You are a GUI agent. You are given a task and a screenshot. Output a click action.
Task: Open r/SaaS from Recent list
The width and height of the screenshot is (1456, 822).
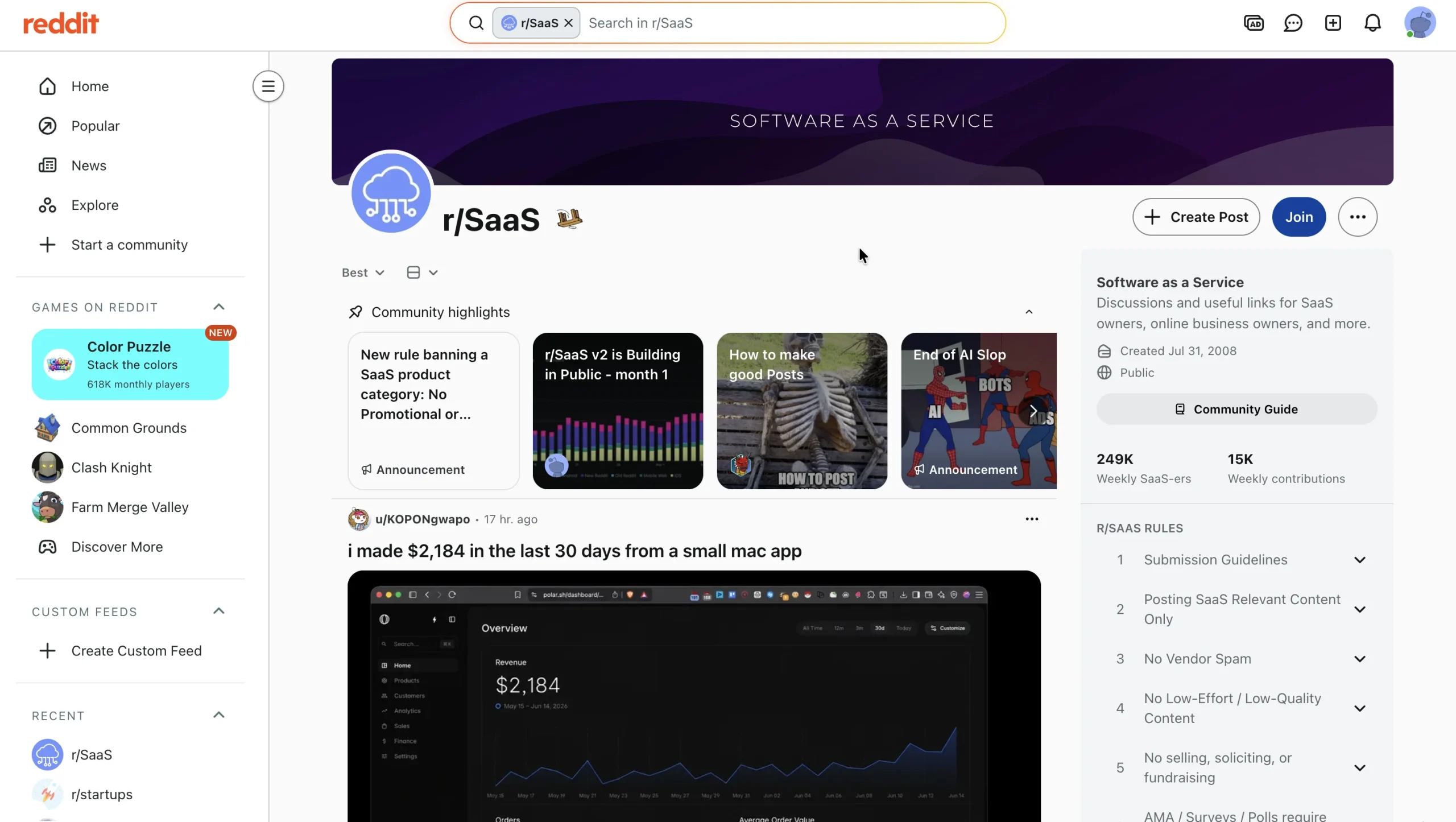click(x=130, y=755)
